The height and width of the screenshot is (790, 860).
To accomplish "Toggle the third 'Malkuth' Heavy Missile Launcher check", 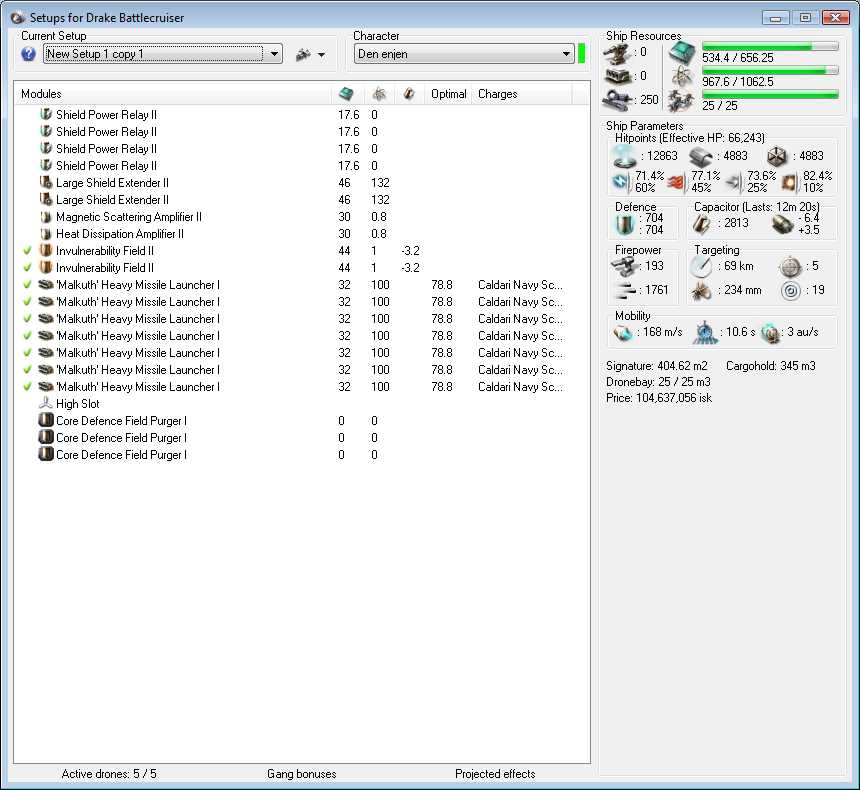I will click(27, 319).
